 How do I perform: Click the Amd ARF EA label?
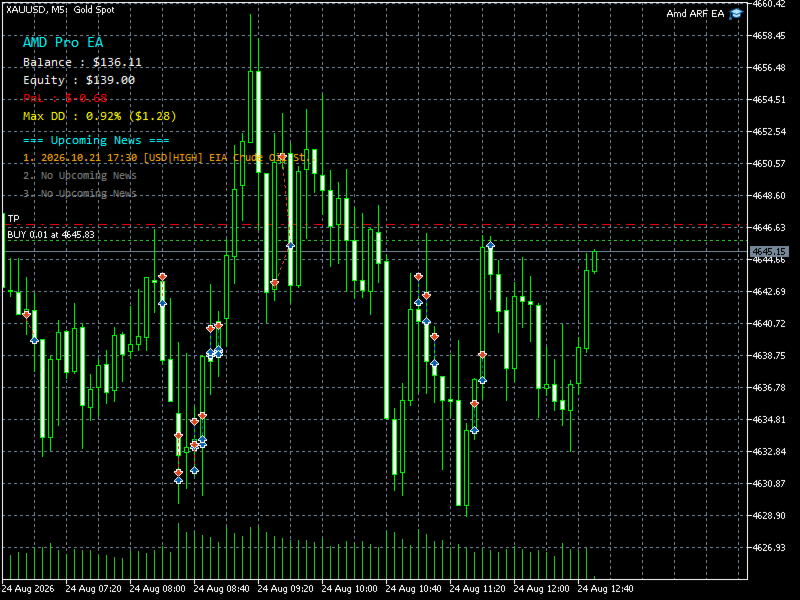tap(695, 14)
